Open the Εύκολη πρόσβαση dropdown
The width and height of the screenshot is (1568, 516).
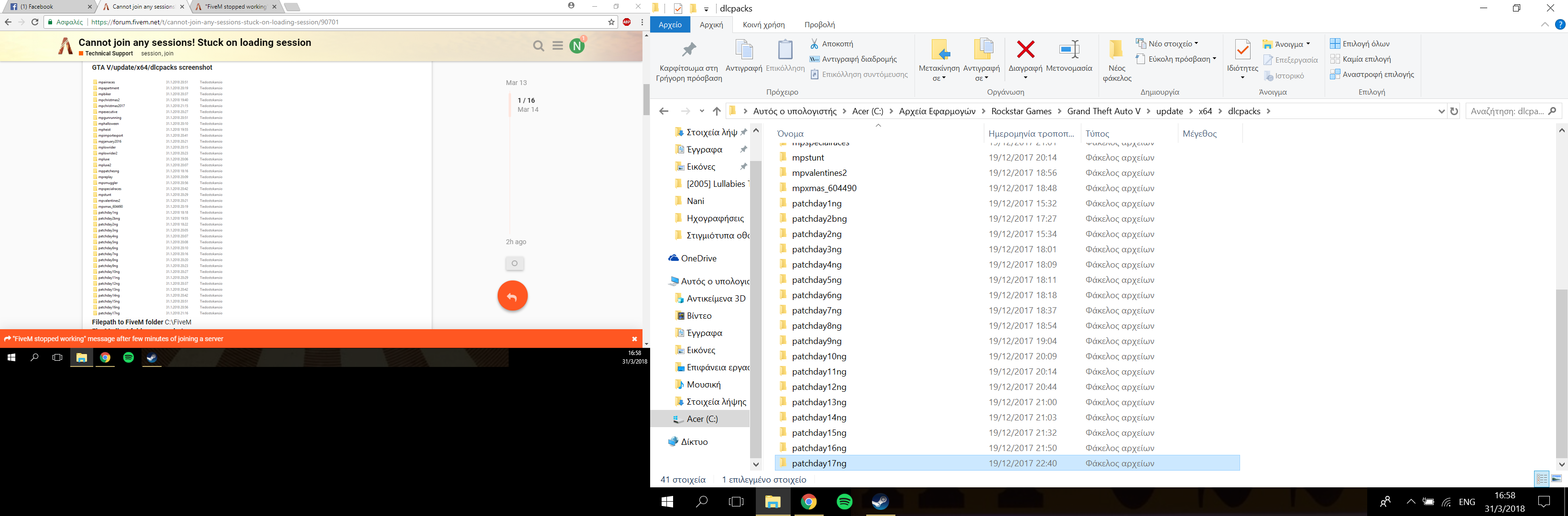click(1176, 59)
